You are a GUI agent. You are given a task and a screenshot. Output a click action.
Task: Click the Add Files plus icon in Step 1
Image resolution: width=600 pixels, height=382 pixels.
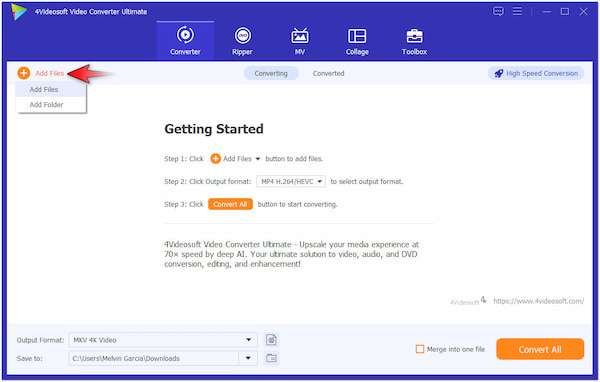[215, 158]
